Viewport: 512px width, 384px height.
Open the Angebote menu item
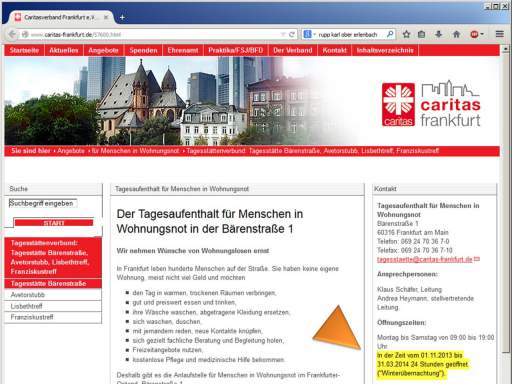coord(103,50)
